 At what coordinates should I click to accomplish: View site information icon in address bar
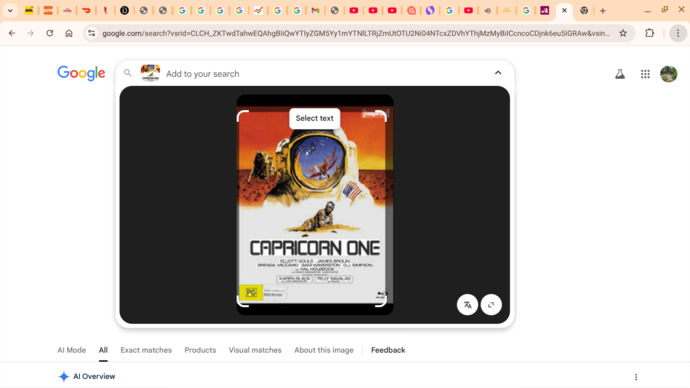pos(91,33)
